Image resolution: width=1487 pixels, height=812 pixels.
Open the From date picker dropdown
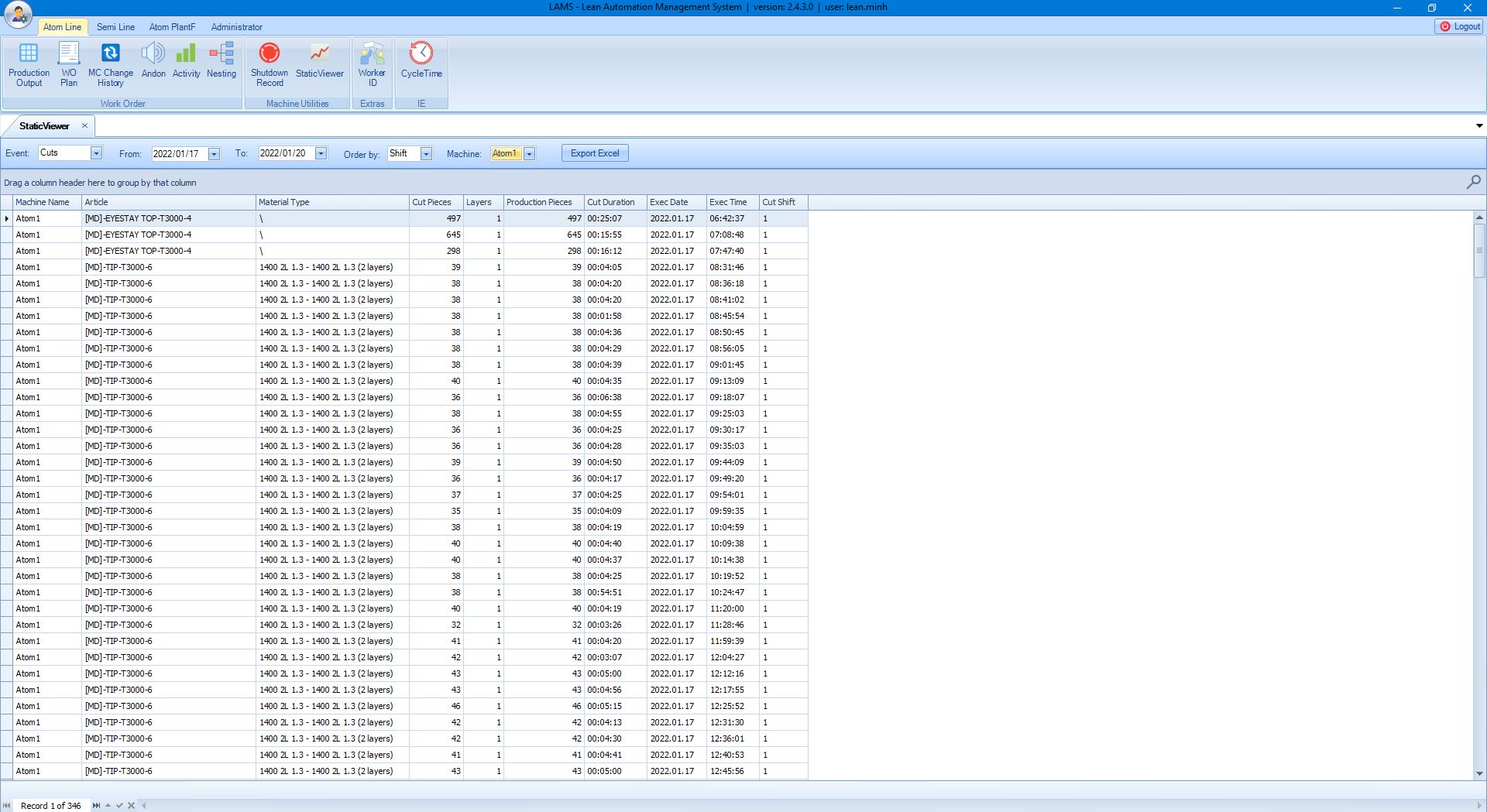pos(214,154)
